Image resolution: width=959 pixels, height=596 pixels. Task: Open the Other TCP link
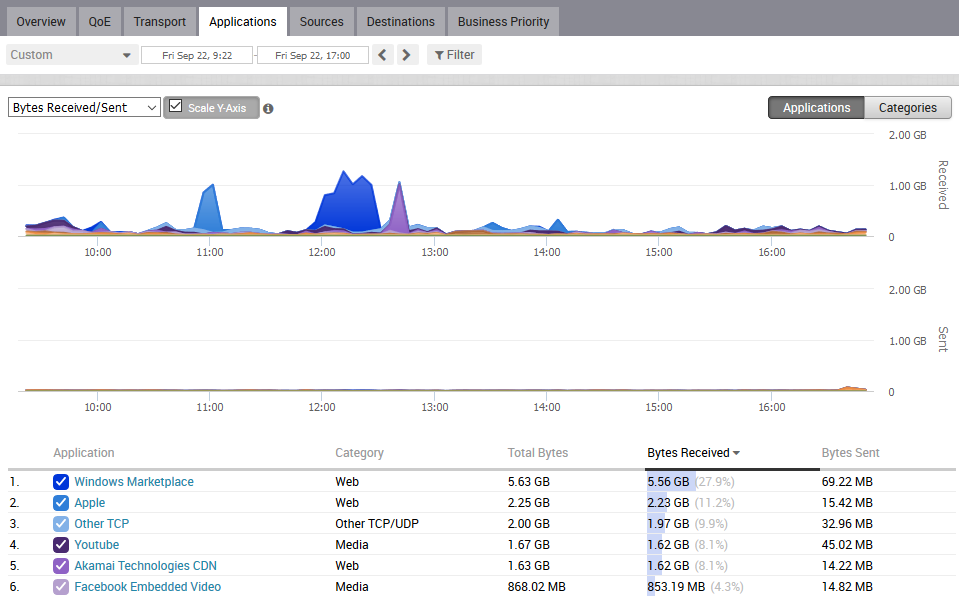[102, 524]
